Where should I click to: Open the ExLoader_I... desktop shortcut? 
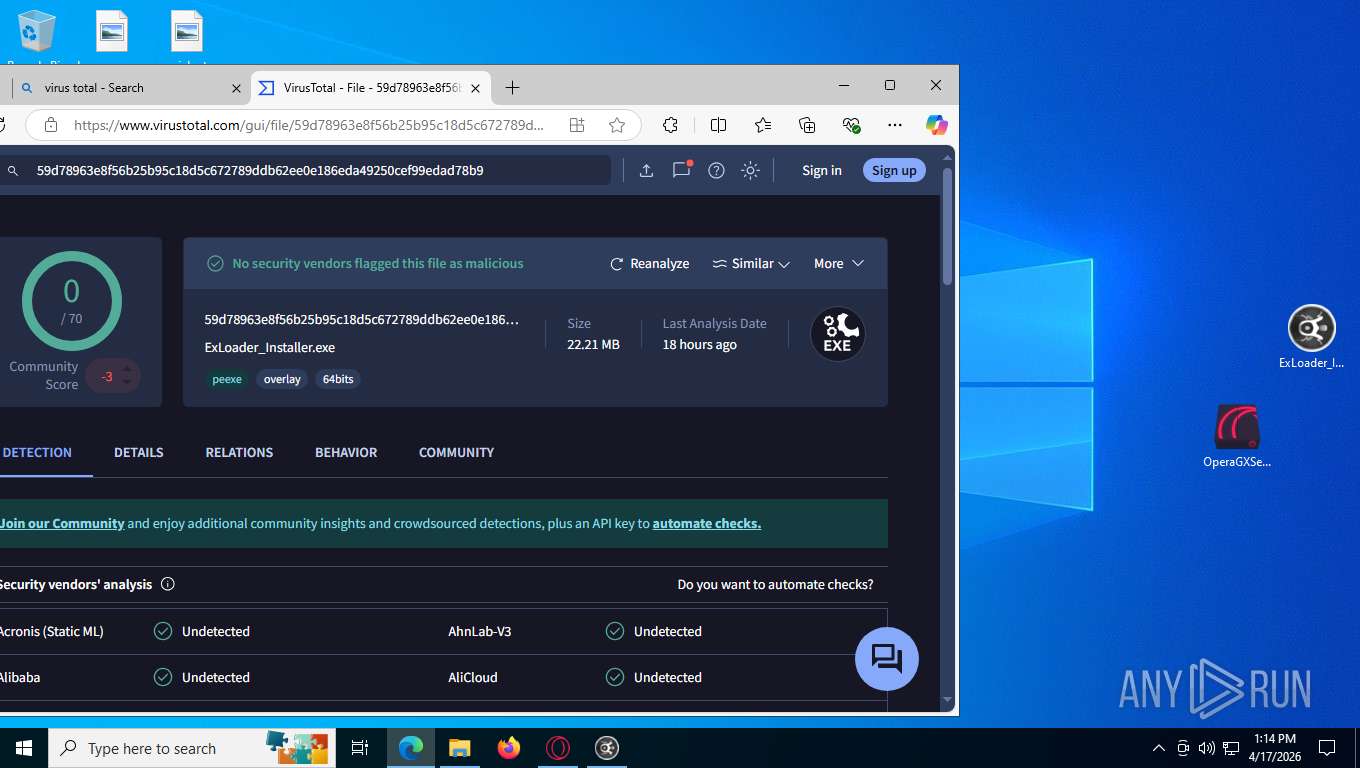(1311, 337)
